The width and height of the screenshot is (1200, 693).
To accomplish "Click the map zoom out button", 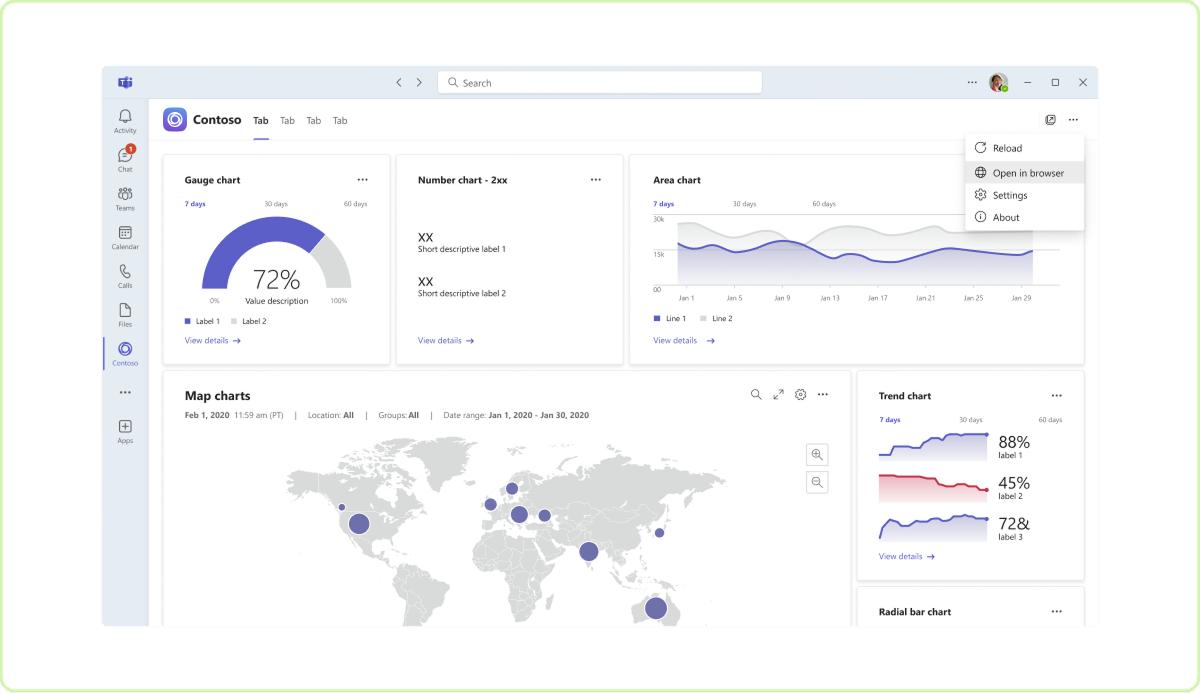I will (817, 482).
